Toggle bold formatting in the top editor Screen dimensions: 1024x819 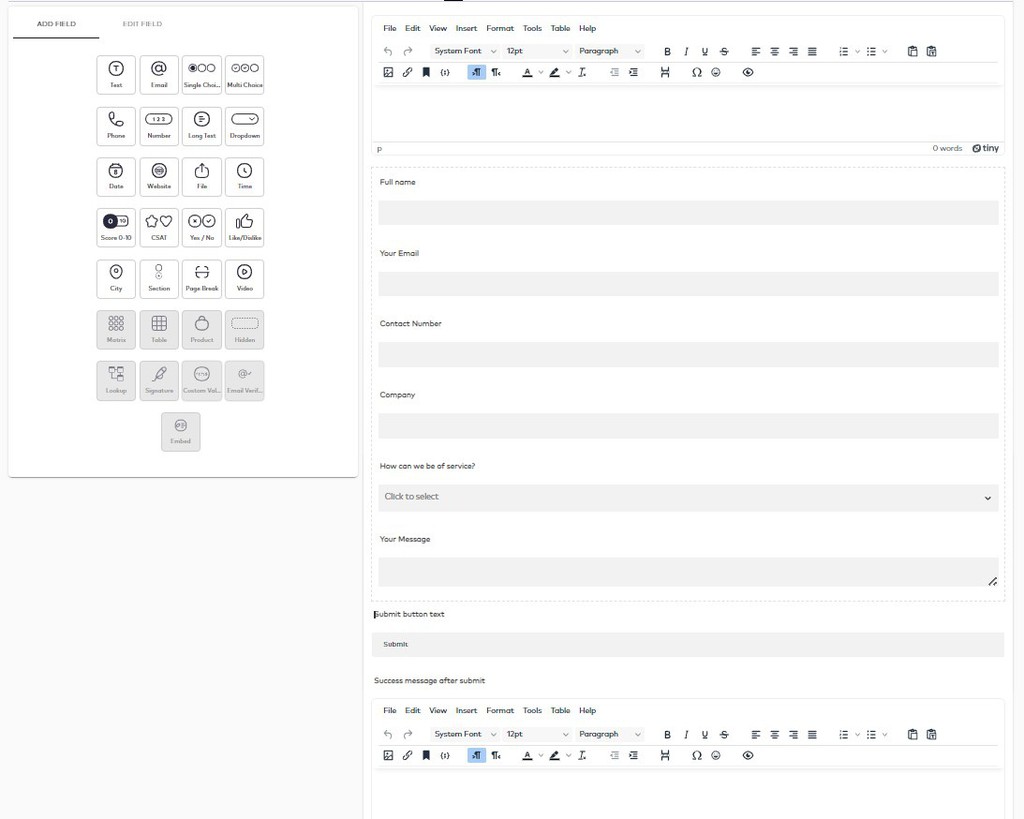667,50
